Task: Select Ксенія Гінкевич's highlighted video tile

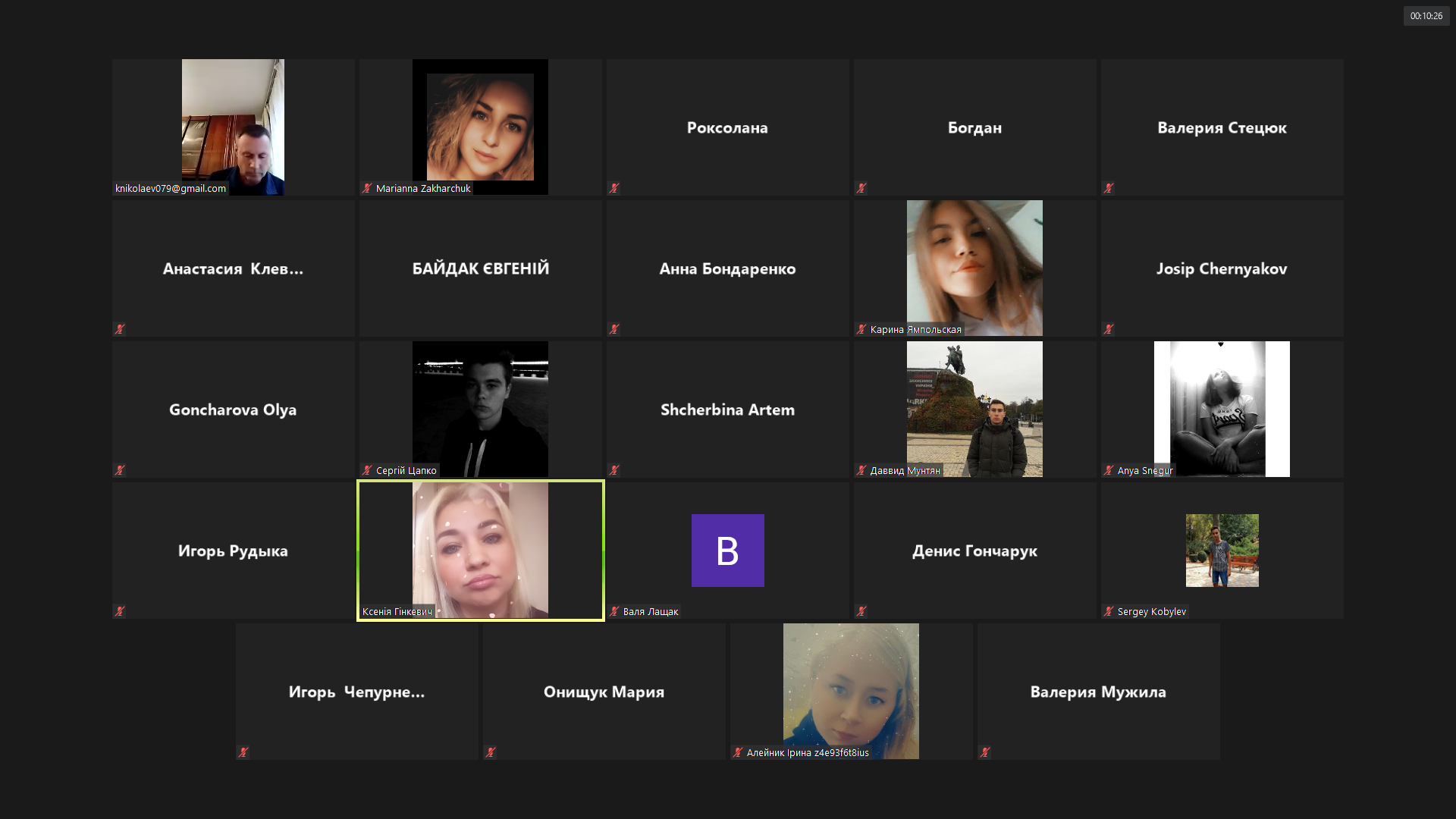Action: pyautogui.click(x=480, y=550)
